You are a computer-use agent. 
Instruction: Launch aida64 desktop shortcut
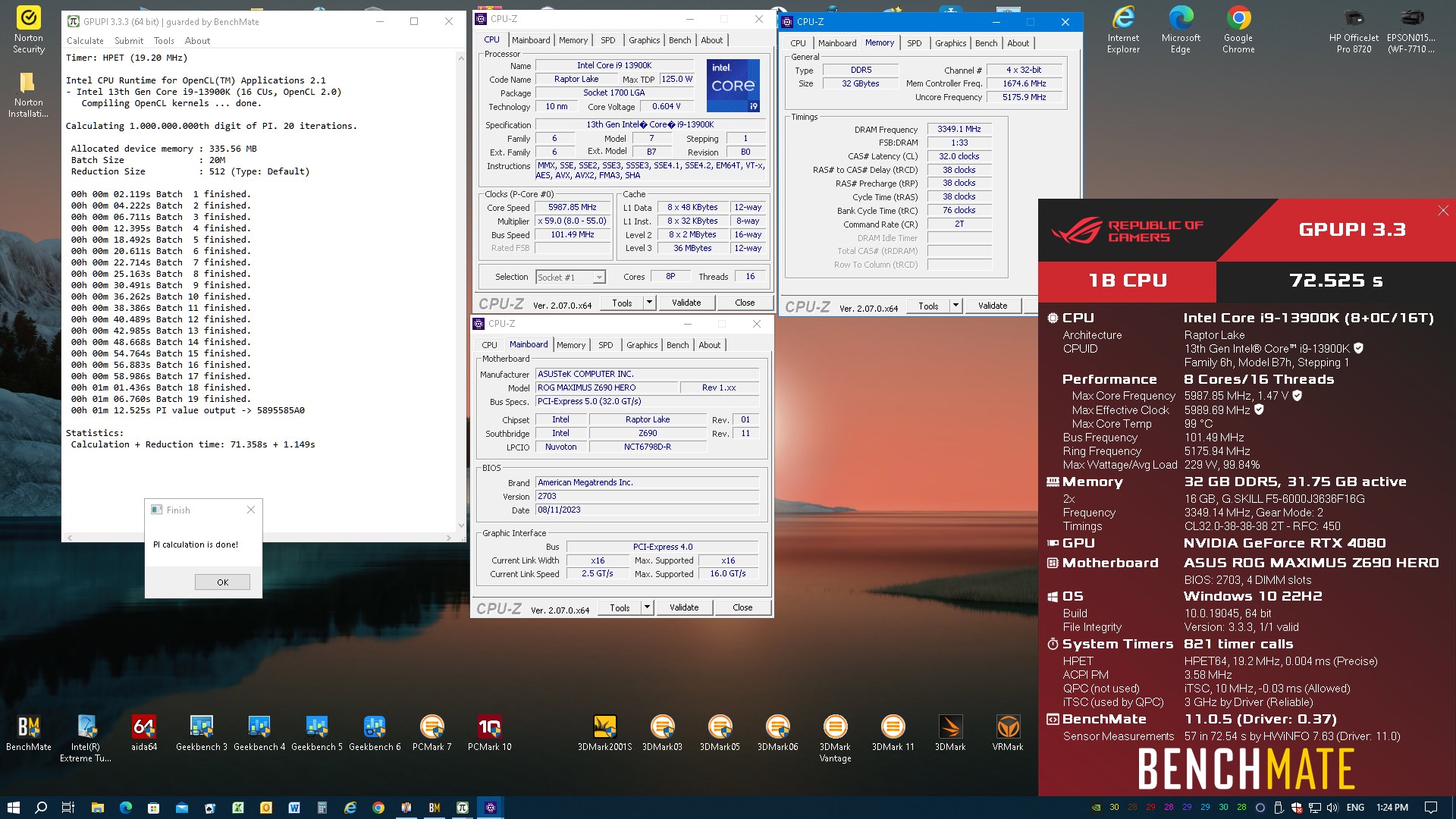pos(144,733)
